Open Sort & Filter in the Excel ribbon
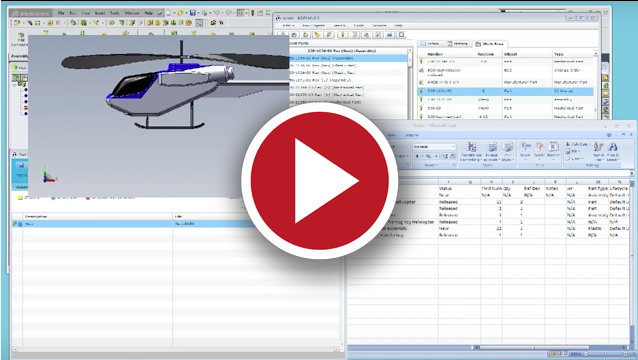The image size is (638, 360). point(598,151)
